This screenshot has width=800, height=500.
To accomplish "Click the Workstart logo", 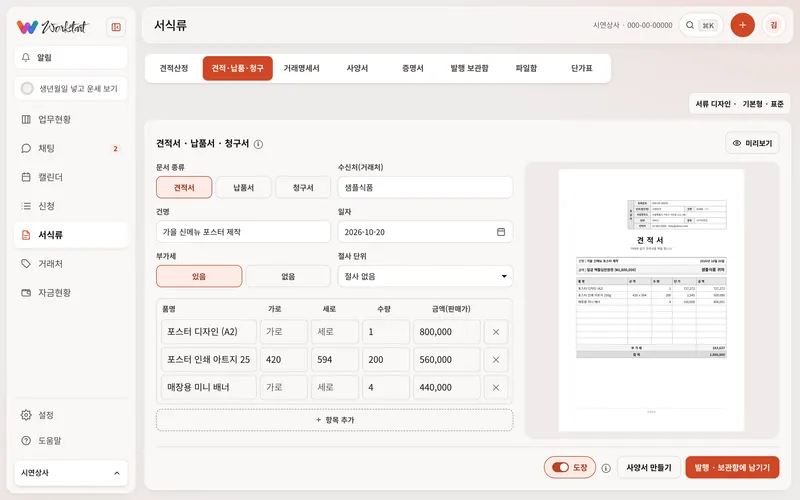I will point(53,27).
